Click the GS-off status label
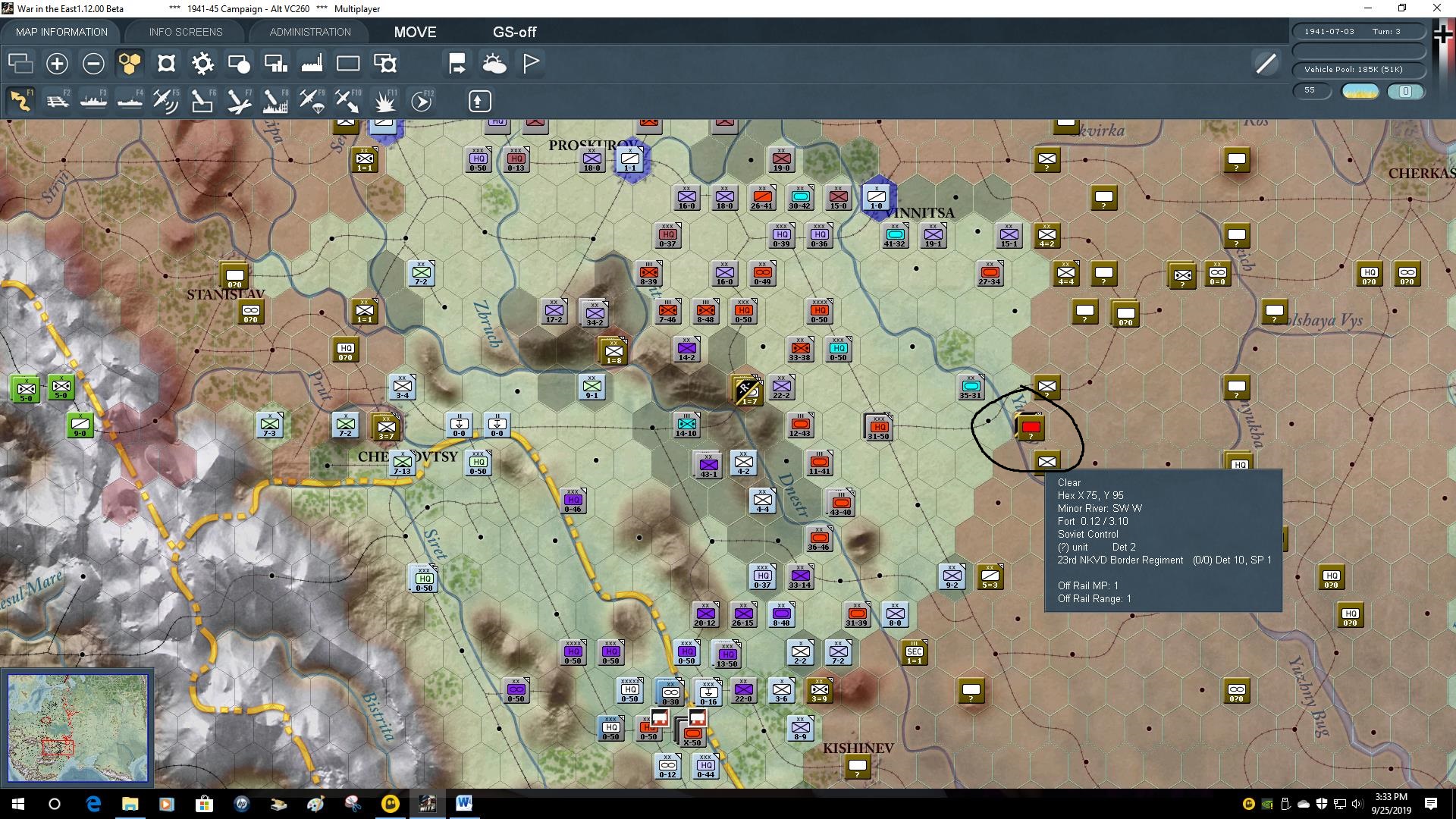Image resolution: width=1456 pixels, height=819 pixels. coord(514,32)
